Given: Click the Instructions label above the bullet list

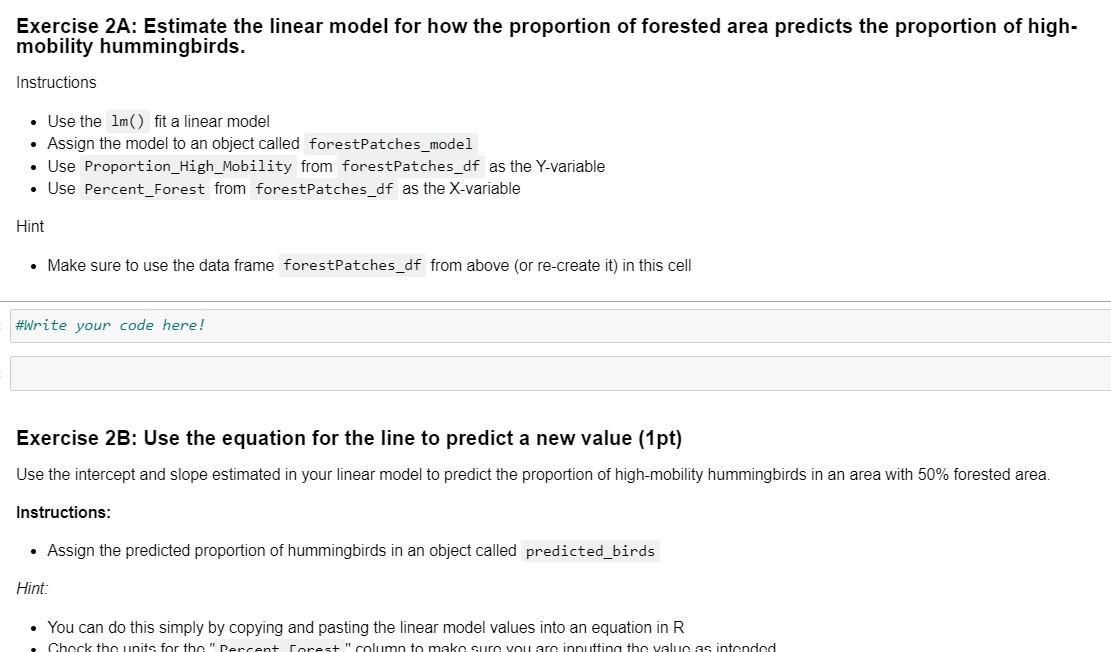Looking at the screenshot, I should (x=55, y=82).
